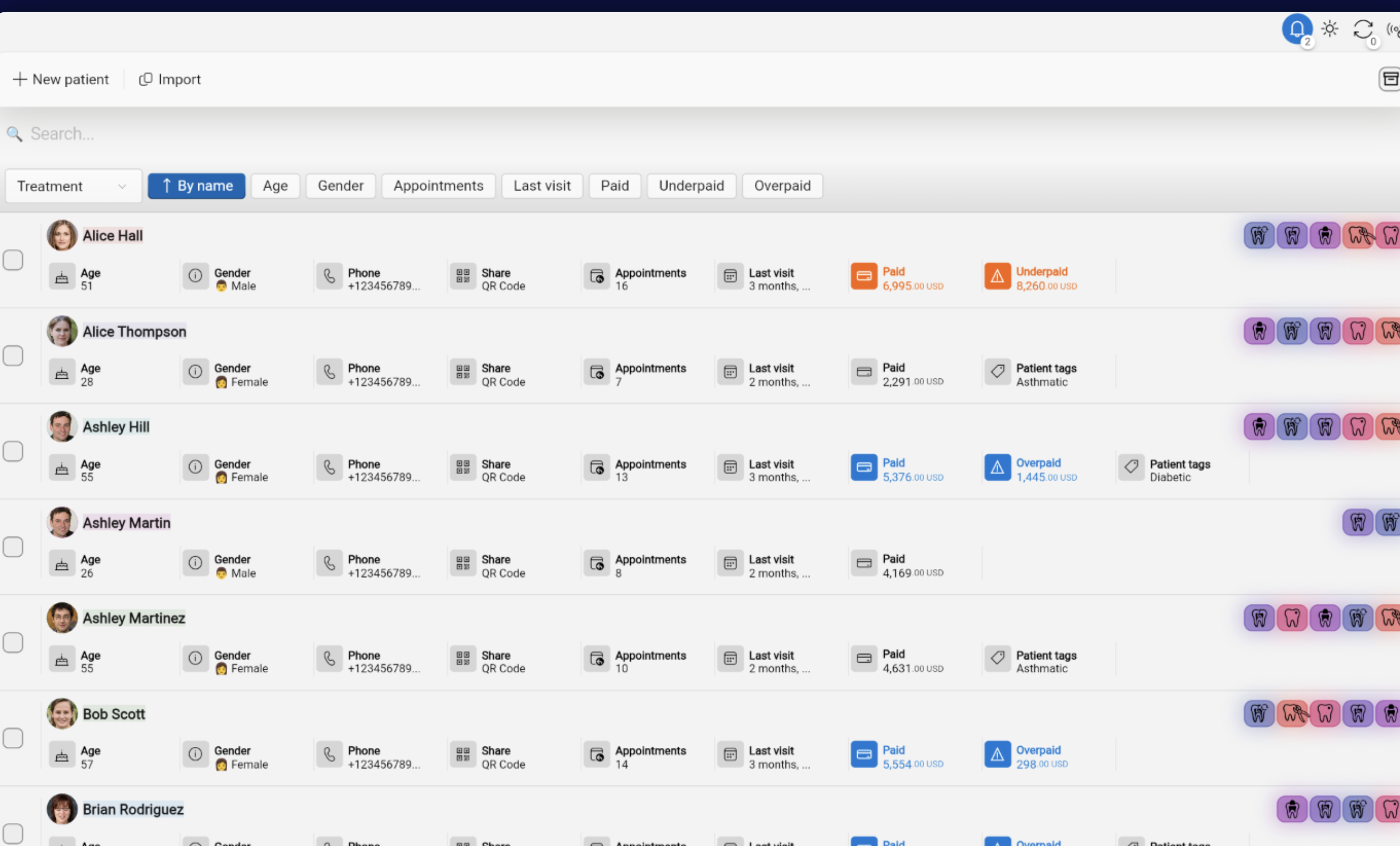
Task: Click Alice Hall's phone icon
Action: pos(330,276)
